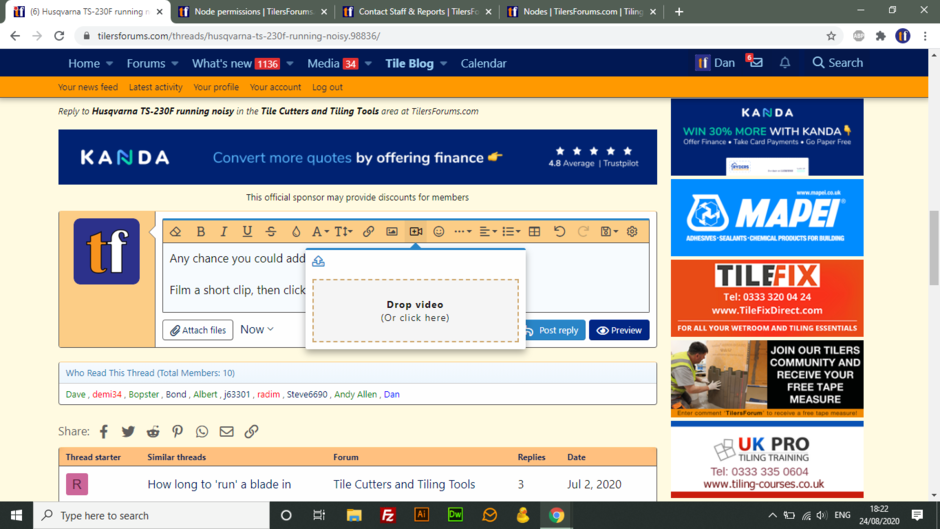Click the Preview button

coord(619,330)
